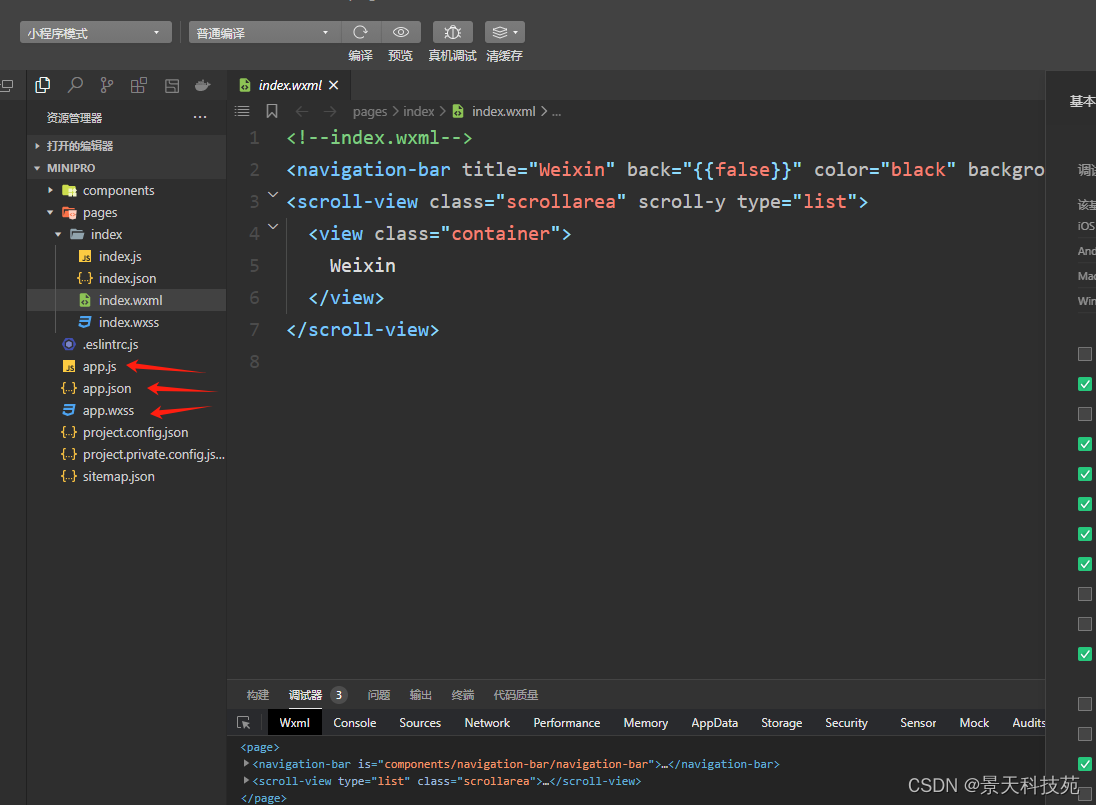
Task: Open index.json file
Action: [x=126, y=278]
